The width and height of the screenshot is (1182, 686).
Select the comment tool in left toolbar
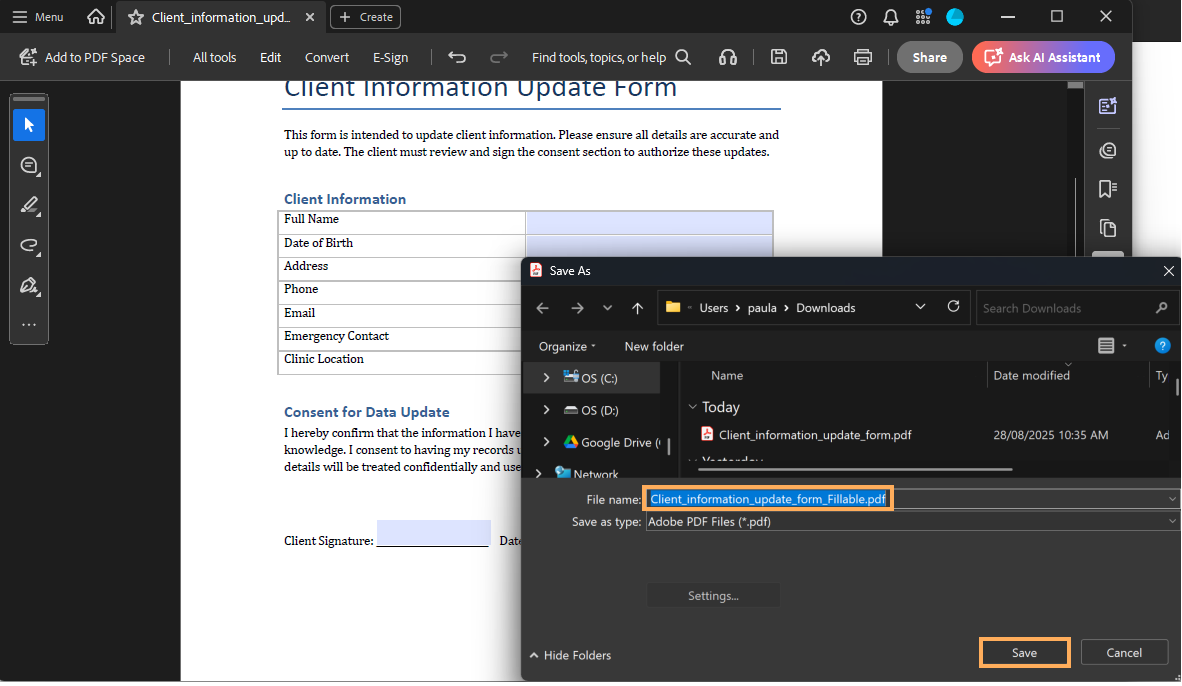pos(29,165)
